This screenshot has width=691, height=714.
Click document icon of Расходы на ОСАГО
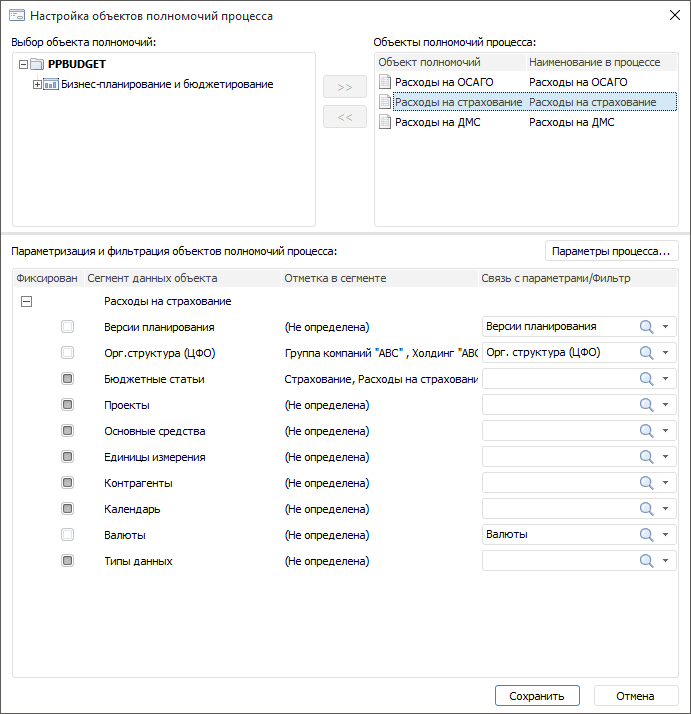[385, 82]
